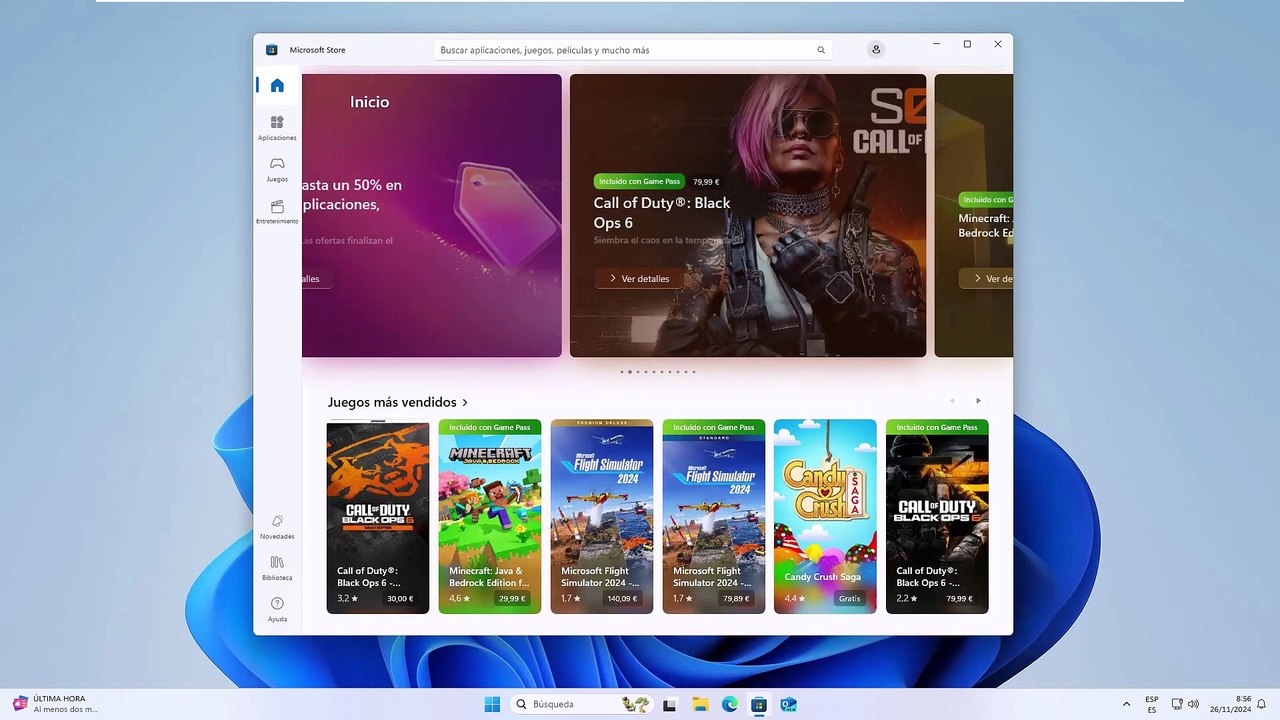Viewport: 1280px width, 720px height.
Task: Open Task View from the taskbar
Action: pos(669,704)
